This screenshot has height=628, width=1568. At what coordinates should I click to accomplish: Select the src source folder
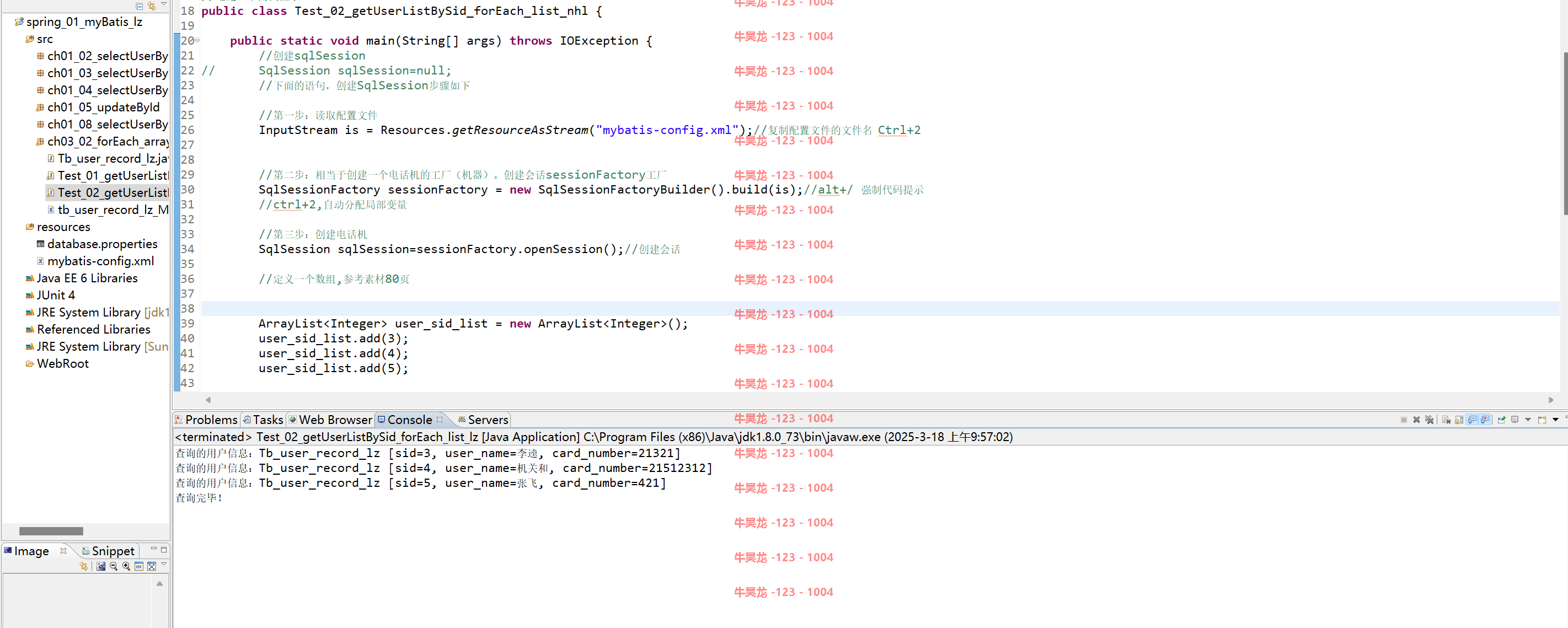39,39
